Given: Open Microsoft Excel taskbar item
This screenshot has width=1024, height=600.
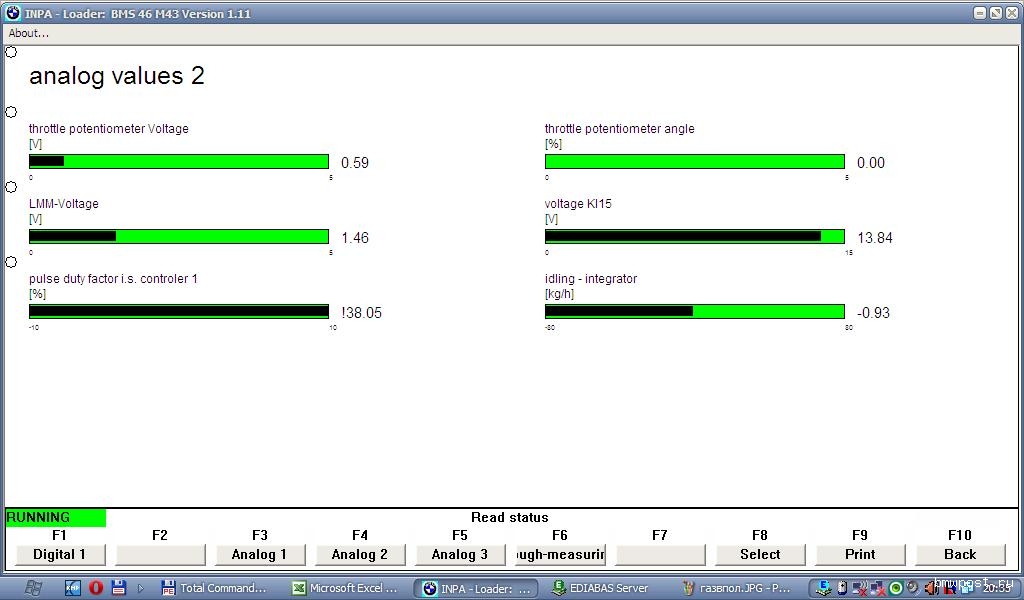Looking at the screenshot, I should tap(346, 588).
